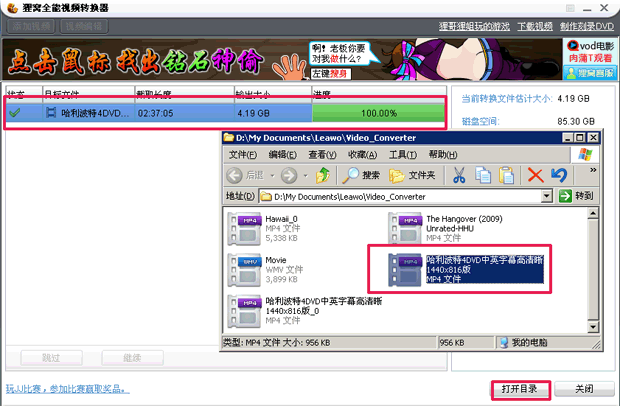Click the film icon in conversion row
The height and width of the screenshot is (406, 620).
pos(51,113)
